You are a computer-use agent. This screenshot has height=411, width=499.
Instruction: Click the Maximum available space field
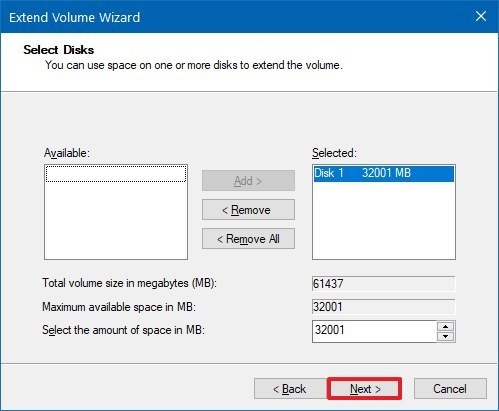tap(384, 307)
